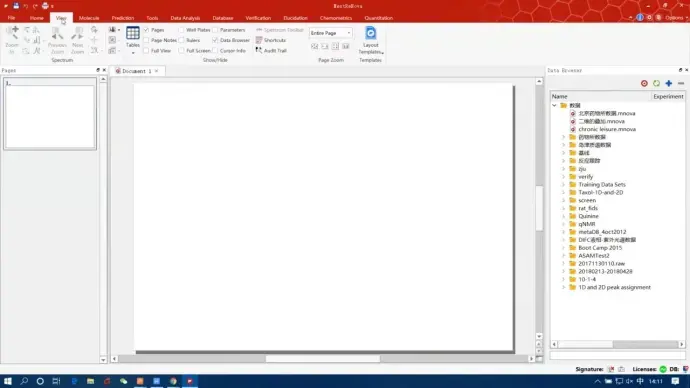
Task: Switch to the Home ribbon tab
Action: [37, 18]
